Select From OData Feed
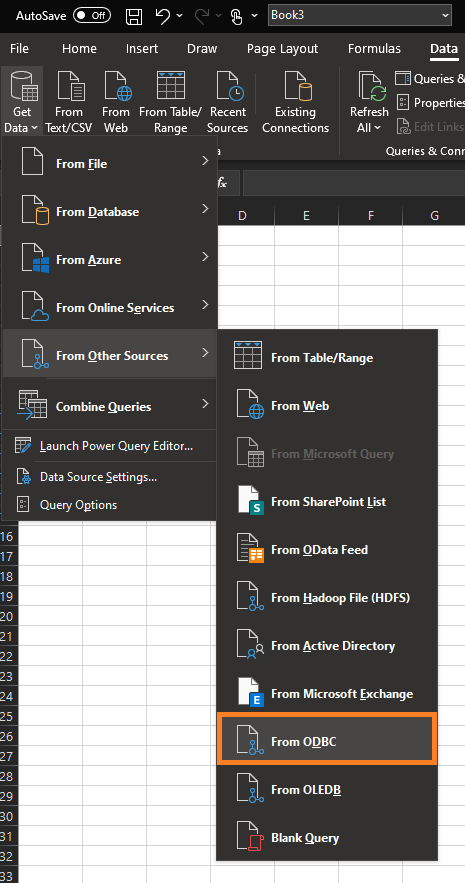Screen dimensions: 465x883 tap(327, 550)
